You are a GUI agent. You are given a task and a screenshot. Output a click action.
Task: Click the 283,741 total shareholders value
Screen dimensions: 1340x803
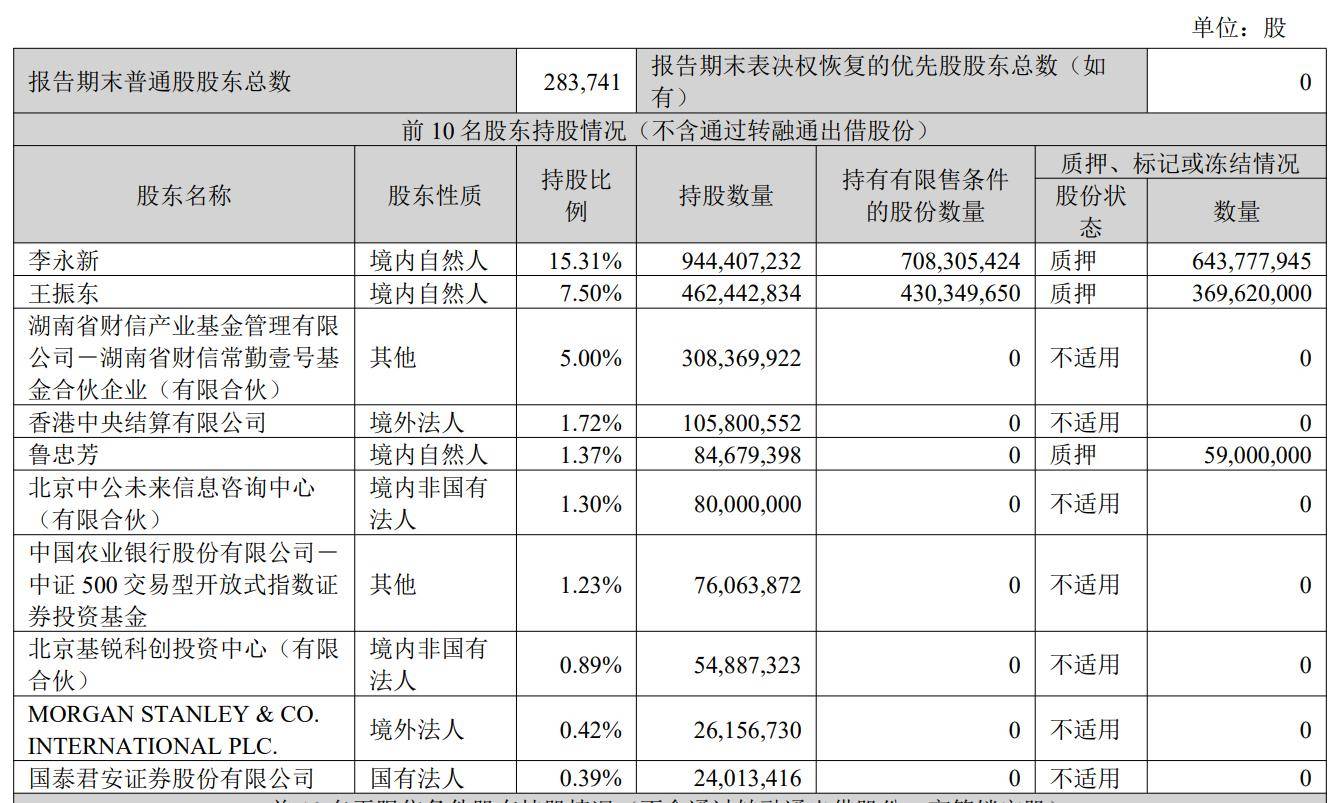point(583,81)
